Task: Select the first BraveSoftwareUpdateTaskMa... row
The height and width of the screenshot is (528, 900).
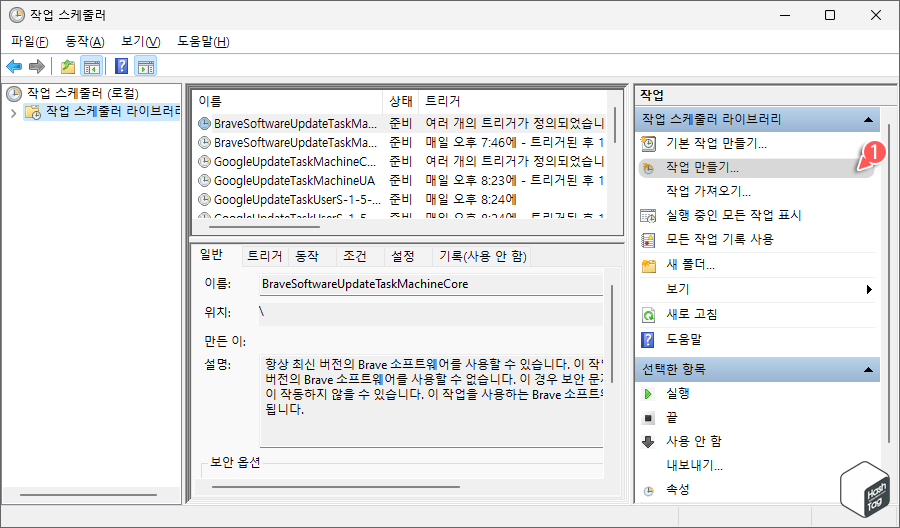Action: coord(401,123)
